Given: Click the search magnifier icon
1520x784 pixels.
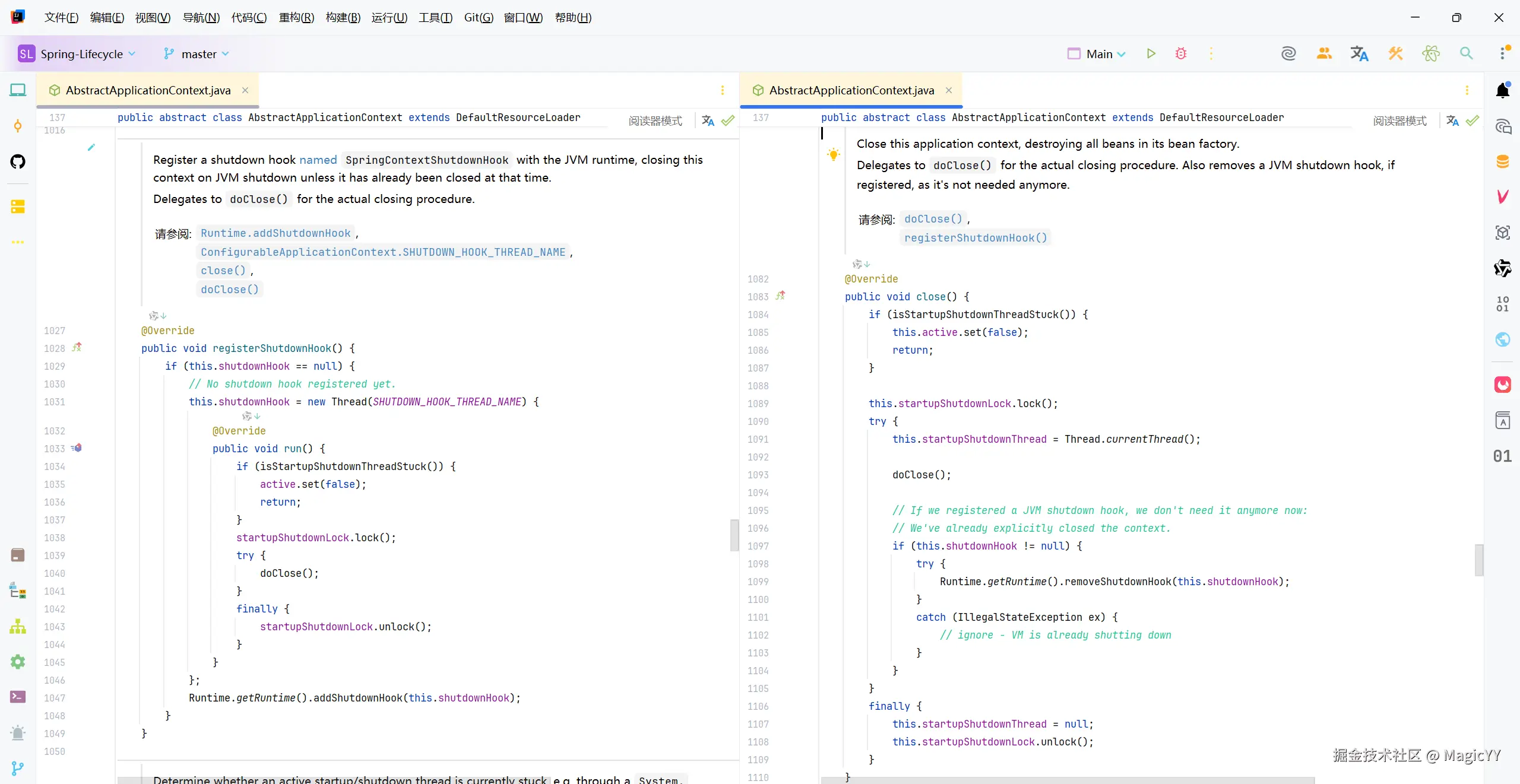Looking at the screenshot, I should 1466,54.
